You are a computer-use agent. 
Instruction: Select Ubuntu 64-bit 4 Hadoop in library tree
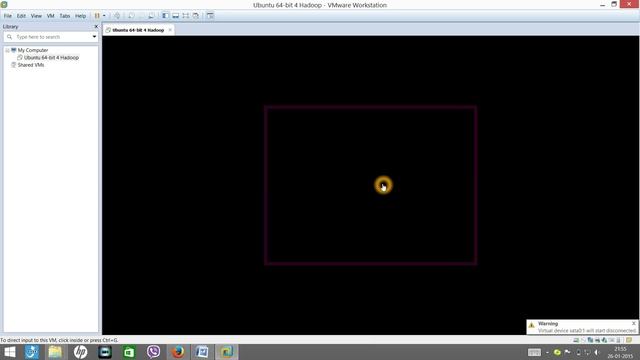pyautogui.click(x=51, y=58)
